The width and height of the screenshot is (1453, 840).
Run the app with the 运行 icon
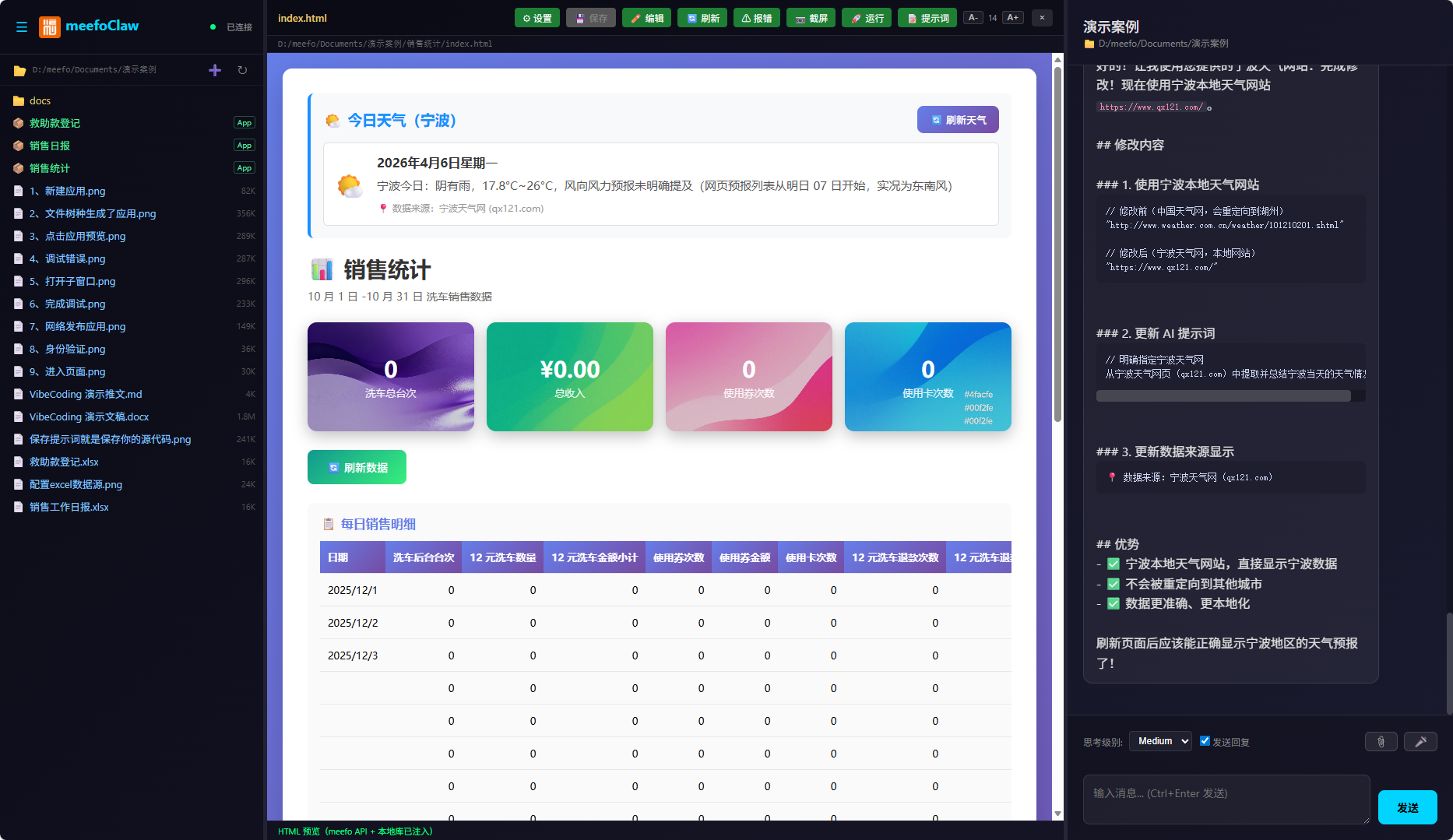[866, 17]
